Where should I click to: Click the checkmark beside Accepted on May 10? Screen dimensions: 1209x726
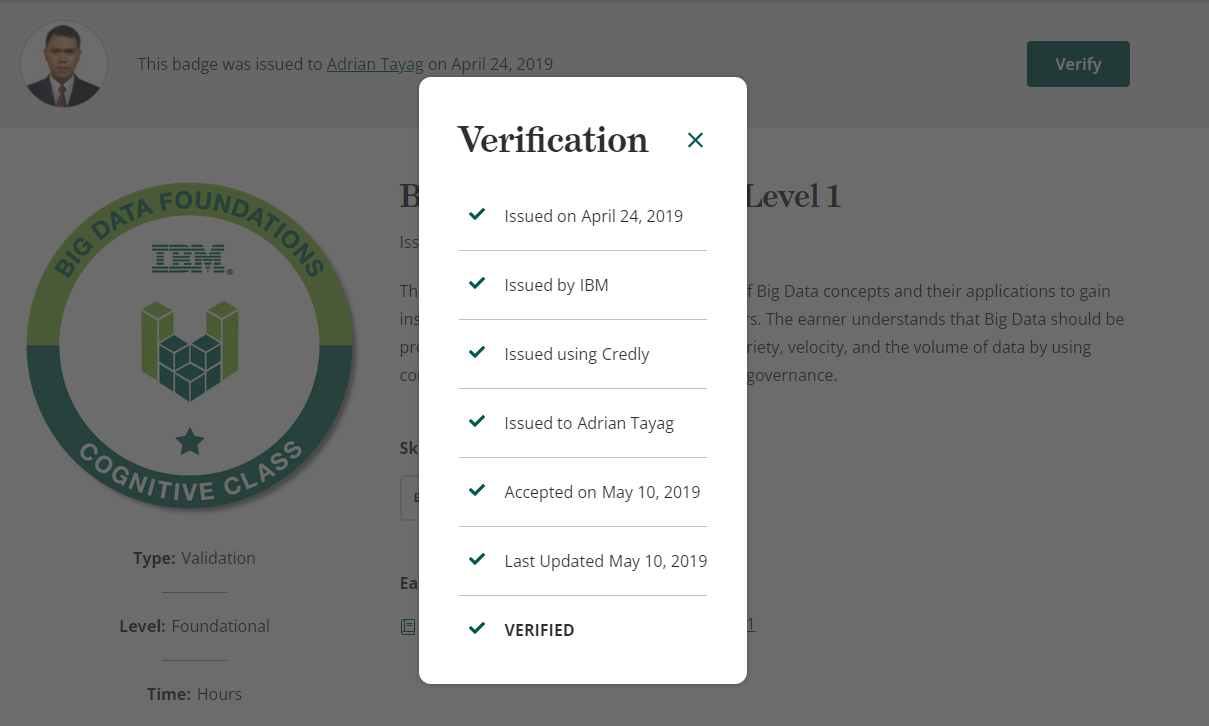point(477,491)
